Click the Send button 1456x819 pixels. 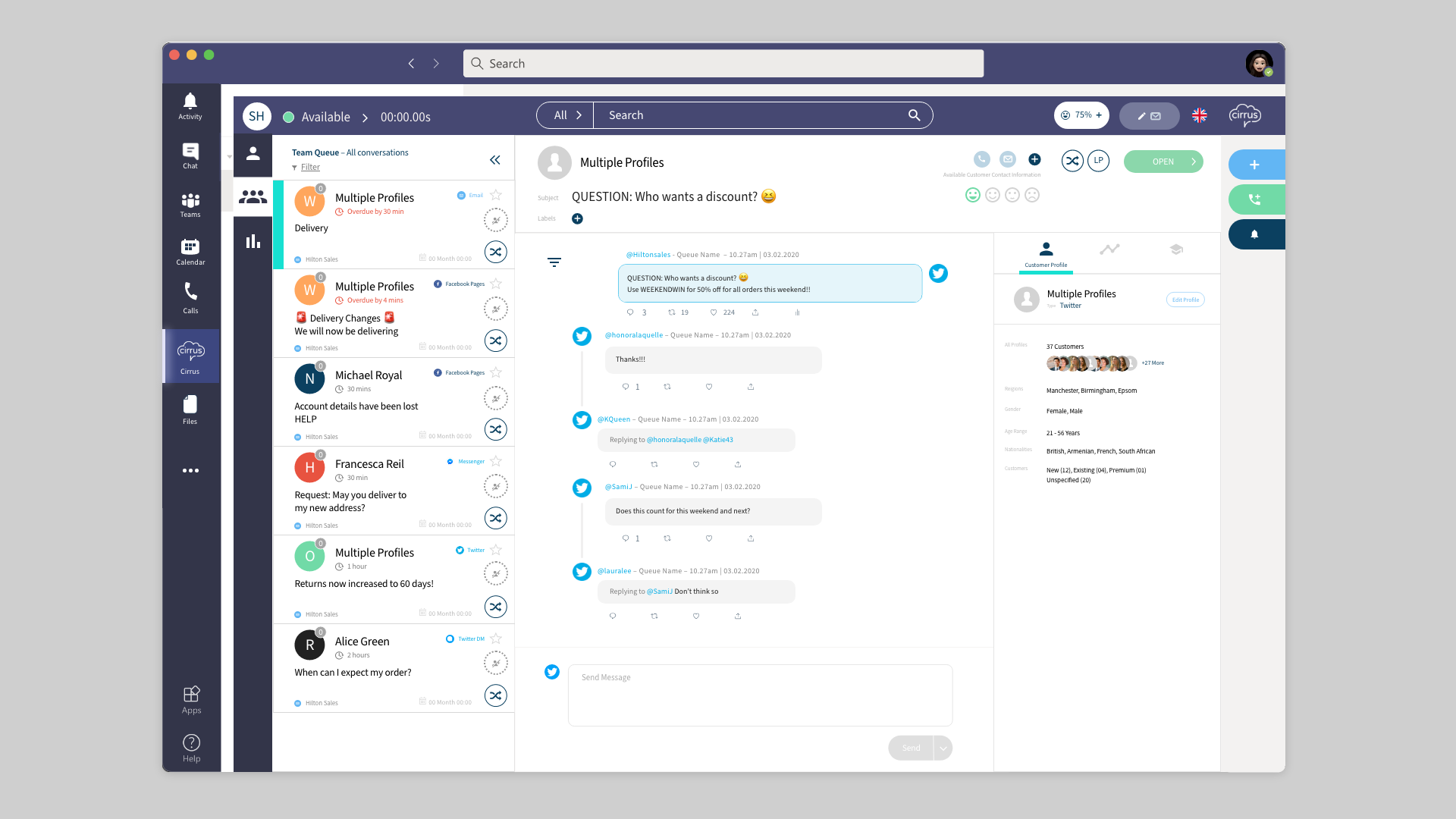[x=911, y=748]
